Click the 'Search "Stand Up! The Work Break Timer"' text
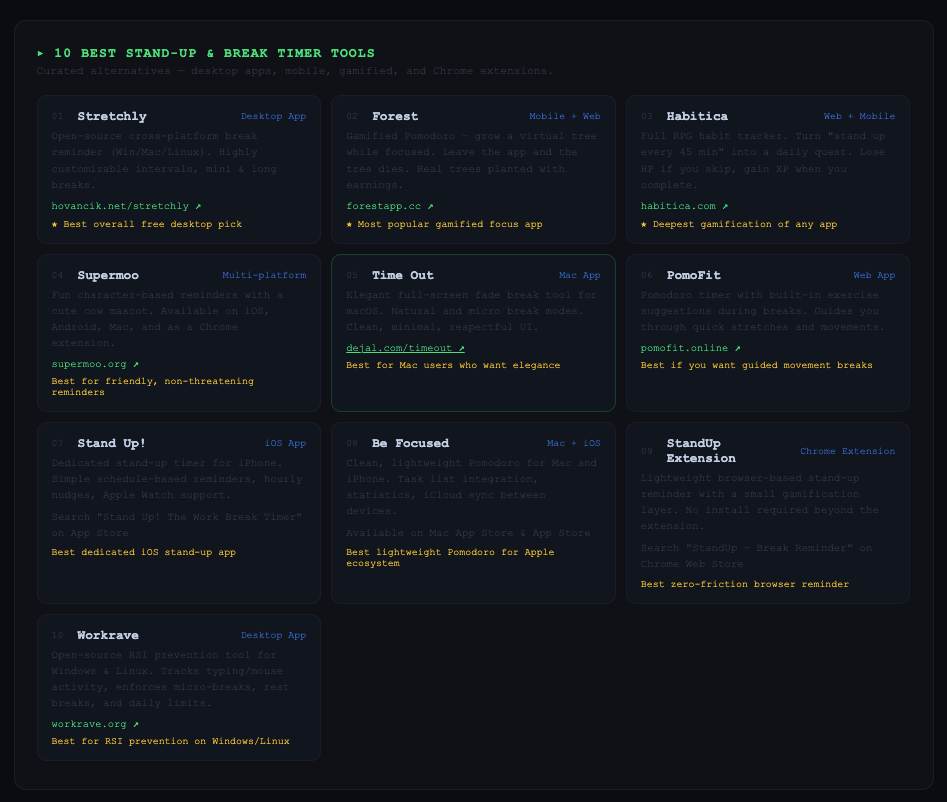Viewport: 947px width, 802px height. tap(177, 525)
